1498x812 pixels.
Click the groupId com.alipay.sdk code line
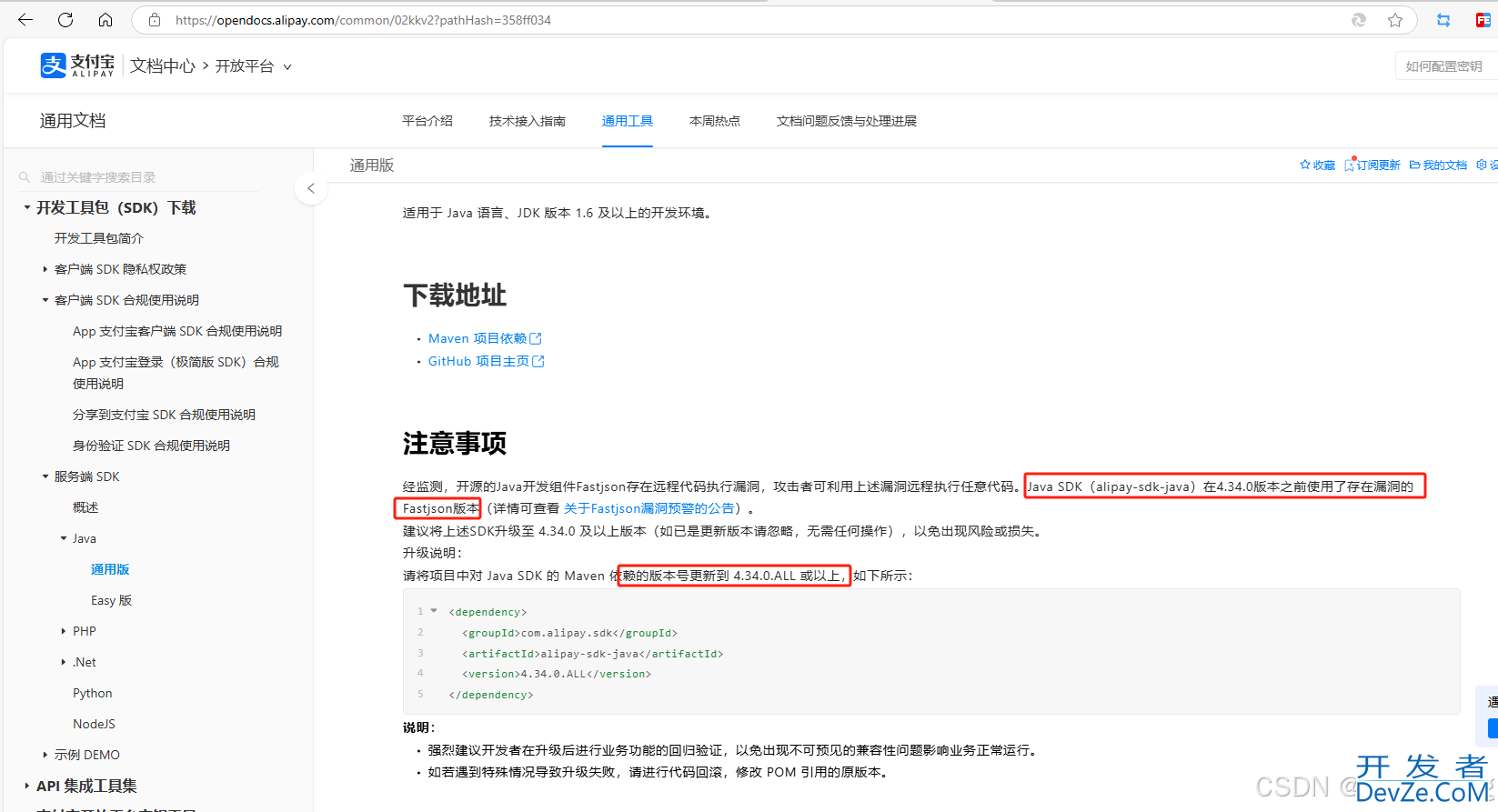click(569, 633)
